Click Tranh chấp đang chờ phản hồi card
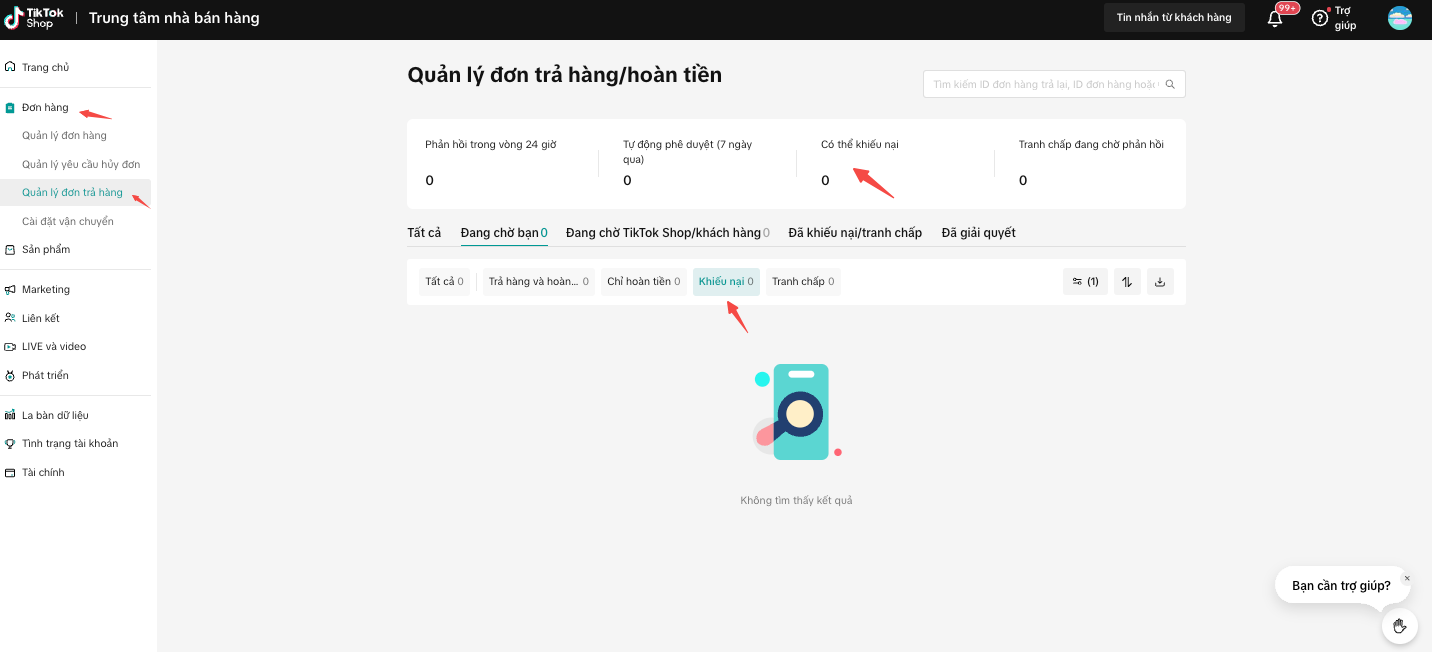Screen dimensions: 1432x652 [x=1091, y=163]
